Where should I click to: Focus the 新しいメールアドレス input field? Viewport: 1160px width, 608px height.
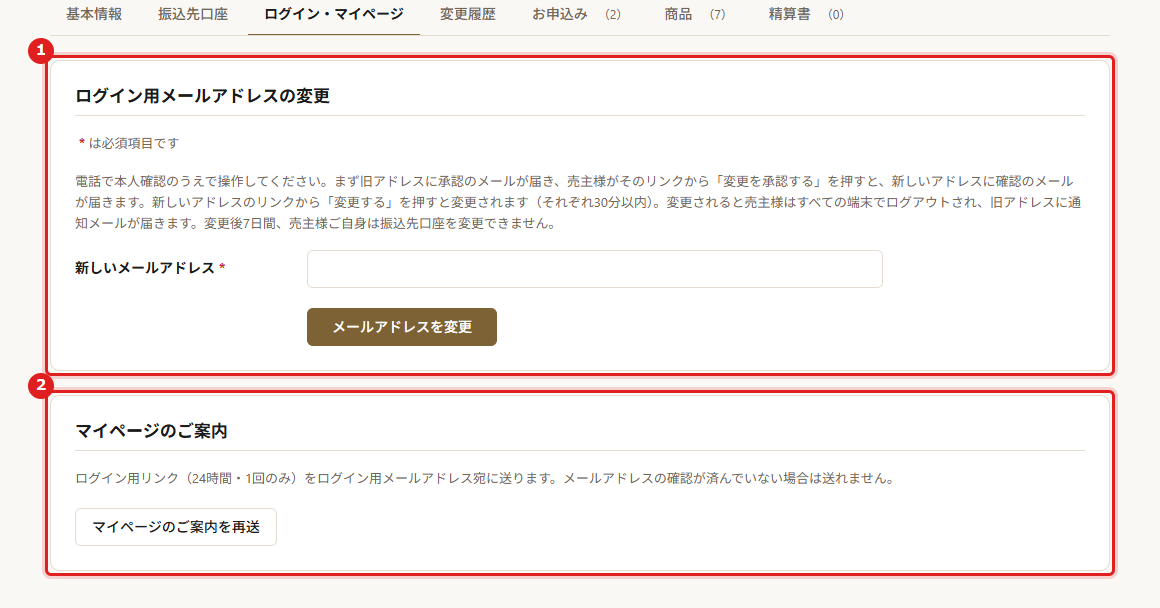pos(595,269)
